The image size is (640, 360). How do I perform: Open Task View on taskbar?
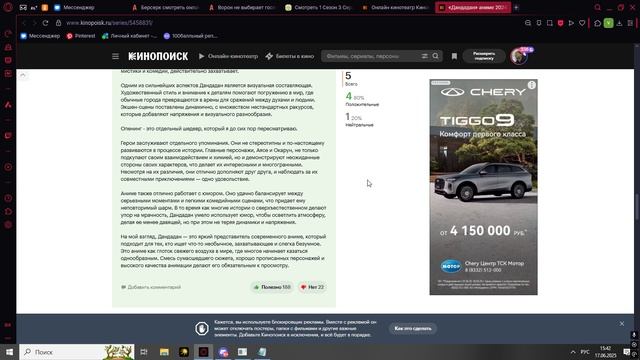(x=144, y=352)
